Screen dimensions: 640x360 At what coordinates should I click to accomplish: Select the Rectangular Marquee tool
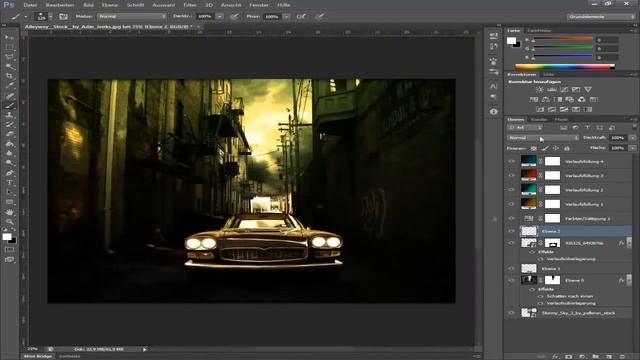coord(9,47)
